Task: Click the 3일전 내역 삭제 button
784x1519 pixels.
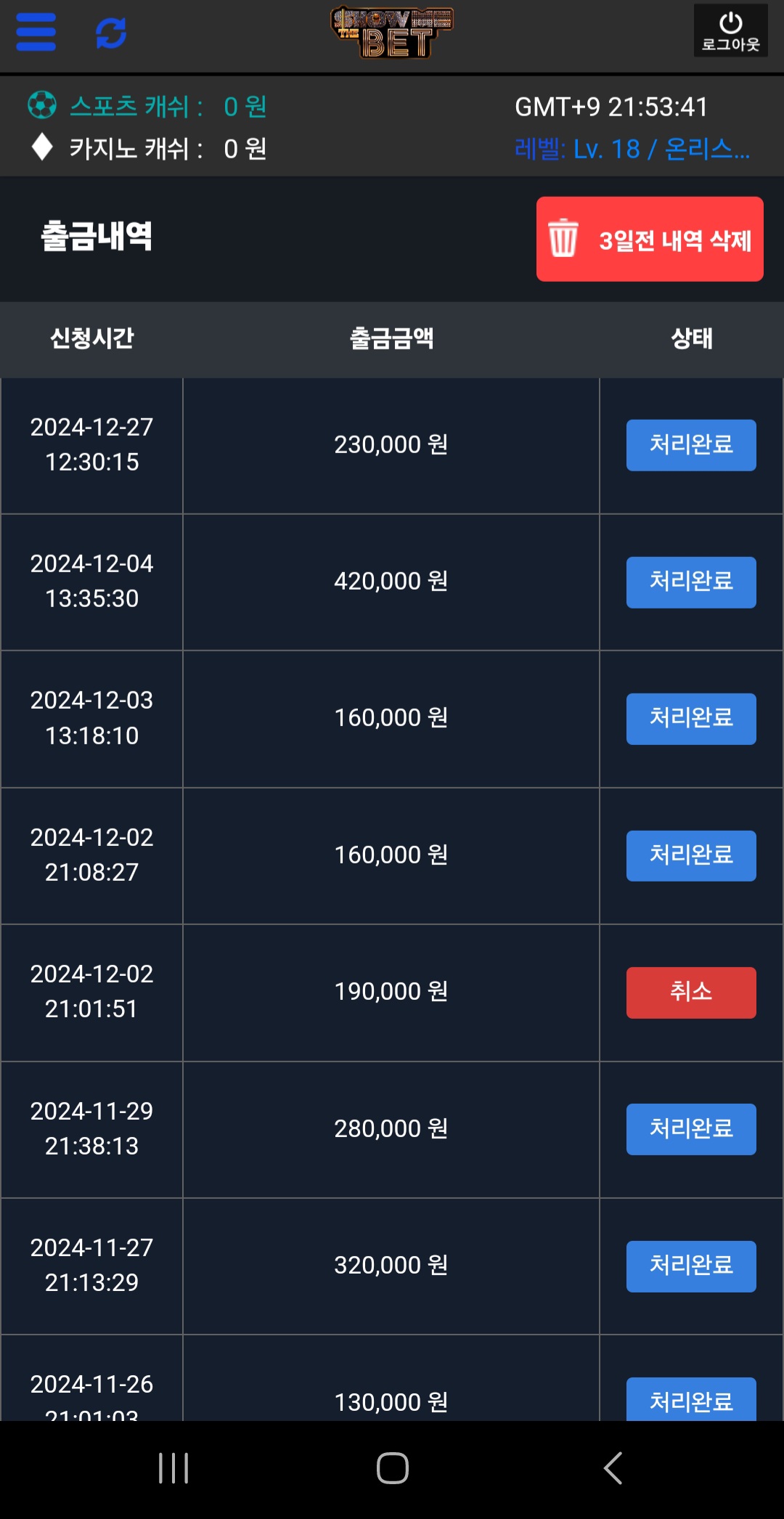Action: 650,239
